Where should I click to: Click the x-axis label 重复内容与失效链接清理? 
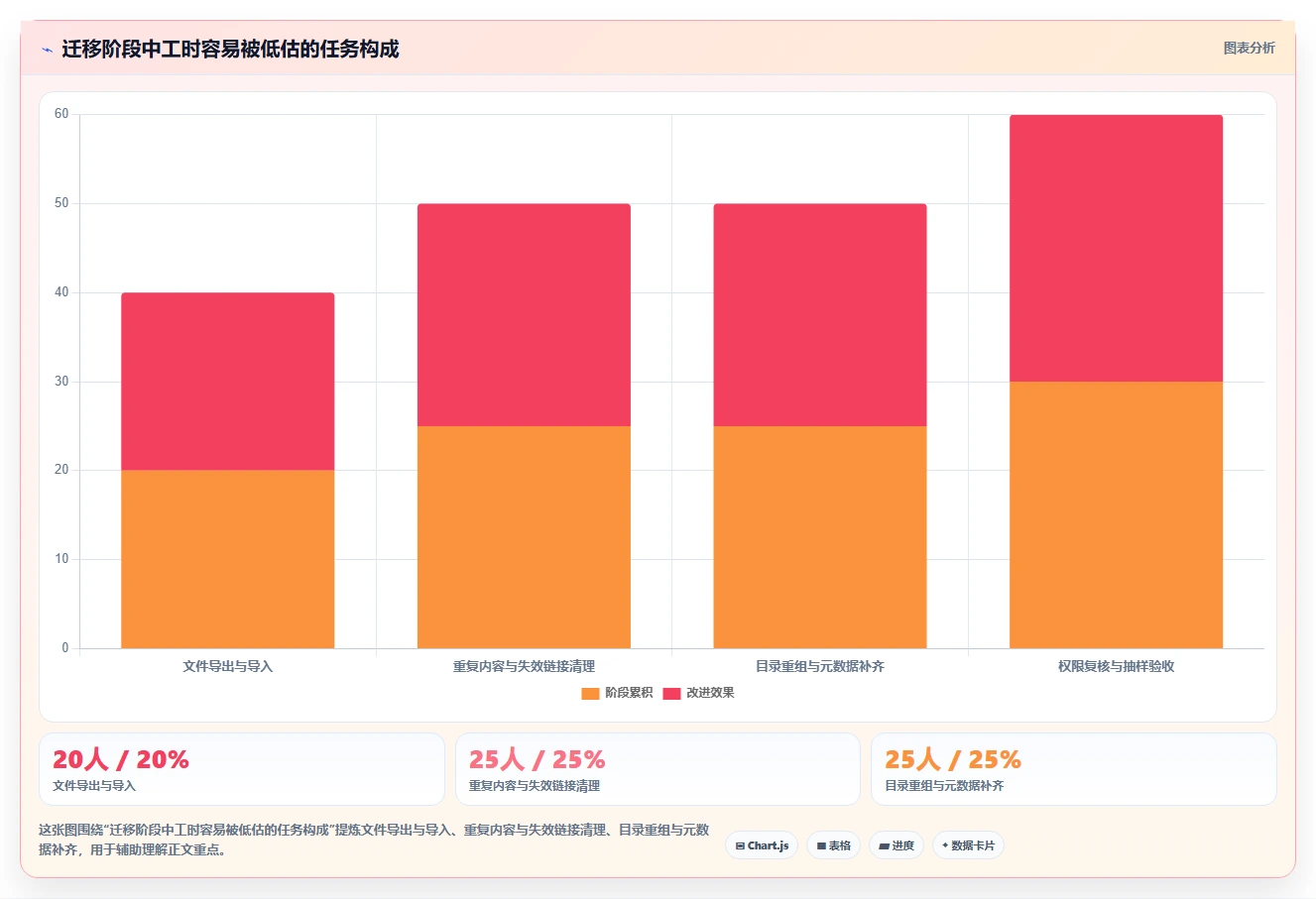point(524,666)
